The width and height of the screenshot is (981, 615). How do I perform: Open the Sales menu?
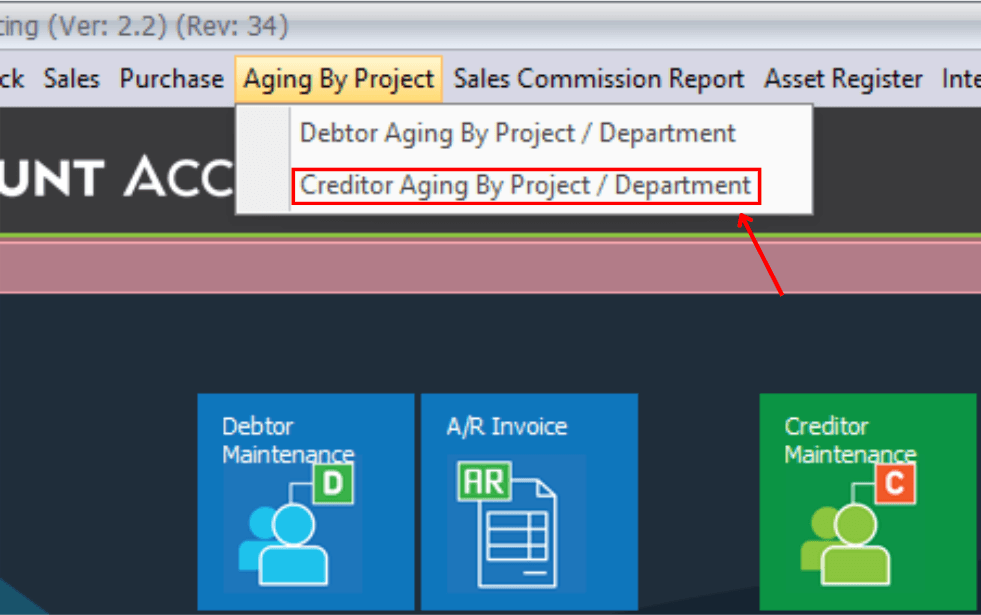pos(70,78)
